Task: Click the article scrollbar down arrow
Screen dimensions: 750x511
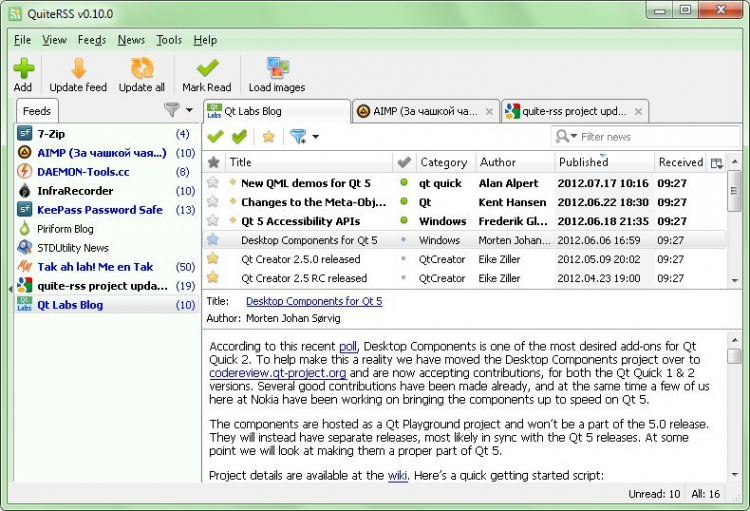Action: tap(734, 475)
